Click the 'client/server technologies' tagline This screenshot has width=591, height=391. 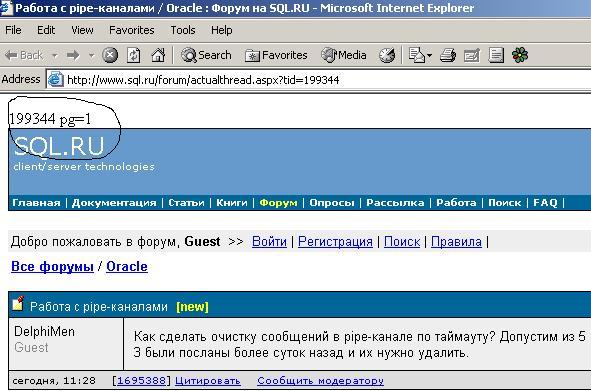click(84, 167)
